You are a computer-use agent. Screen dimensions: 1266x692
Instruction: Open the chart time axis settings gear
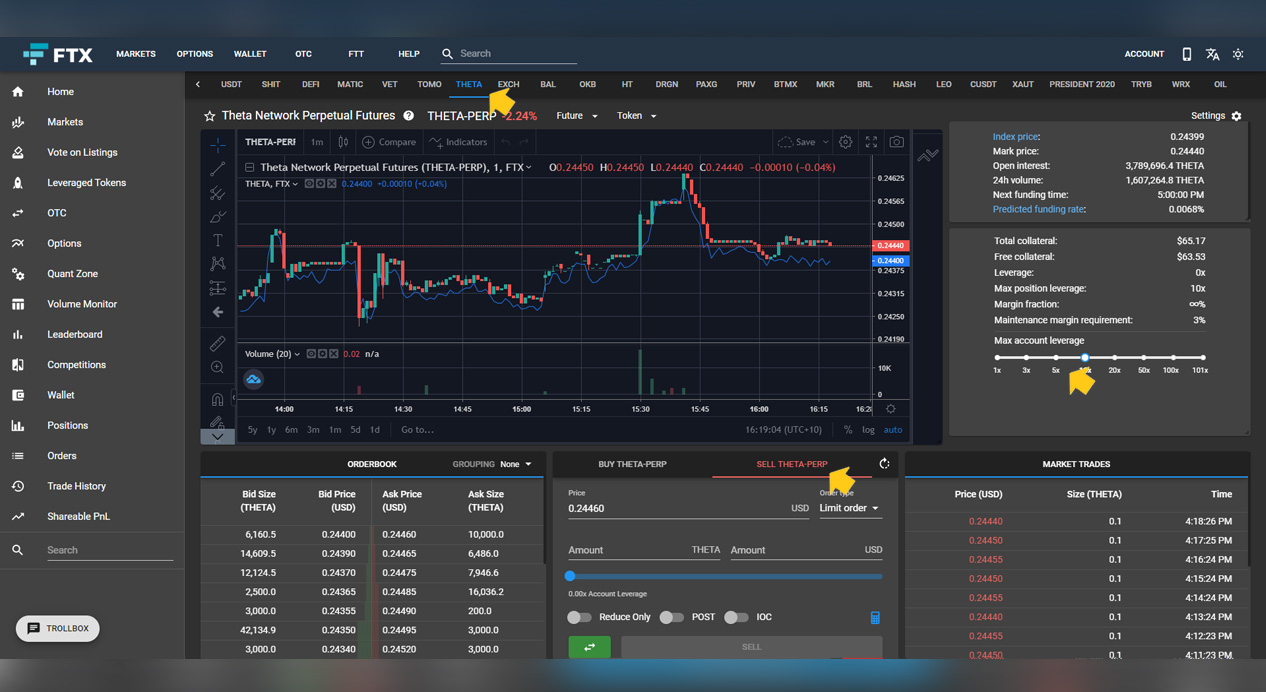pyautogui.click(x=891, y=409)
